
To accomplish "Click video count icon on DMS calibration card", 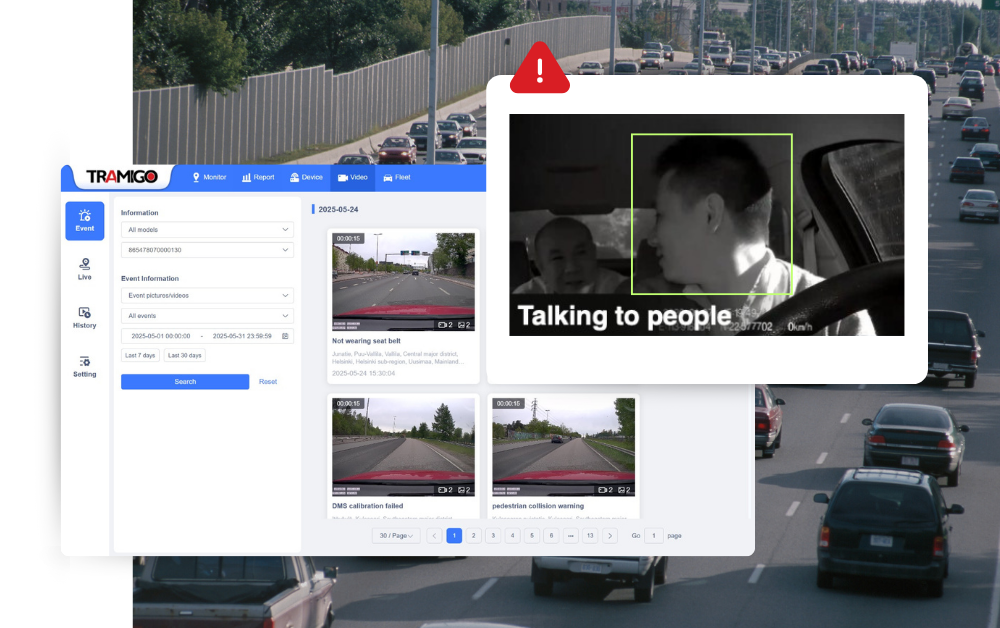I will click(x=445, y=490).
